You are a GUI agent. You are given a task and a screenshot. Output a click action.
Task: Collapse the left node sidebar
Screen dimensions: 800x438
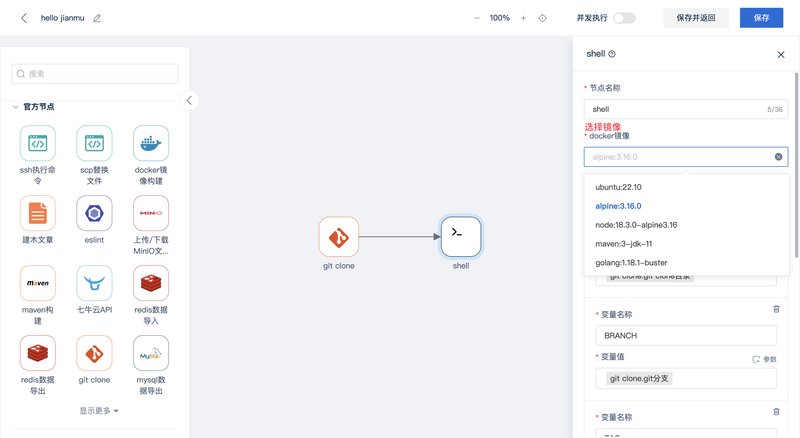point(190,100)
